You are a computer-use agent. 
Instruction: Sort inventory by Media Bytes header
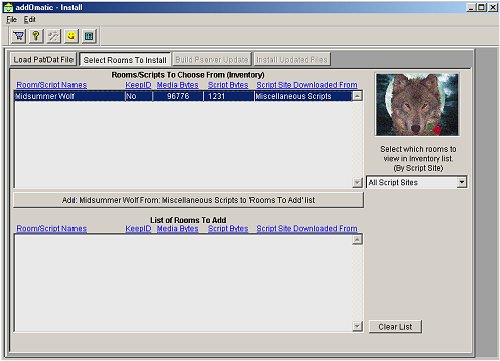coord(178,85)
